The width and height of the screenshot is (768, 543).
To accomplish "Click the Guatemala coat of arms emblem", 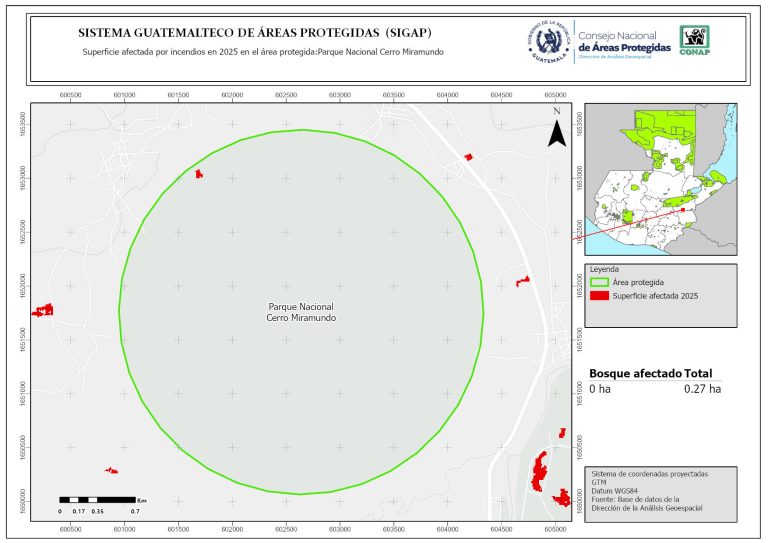I will [x=547, y=41].
